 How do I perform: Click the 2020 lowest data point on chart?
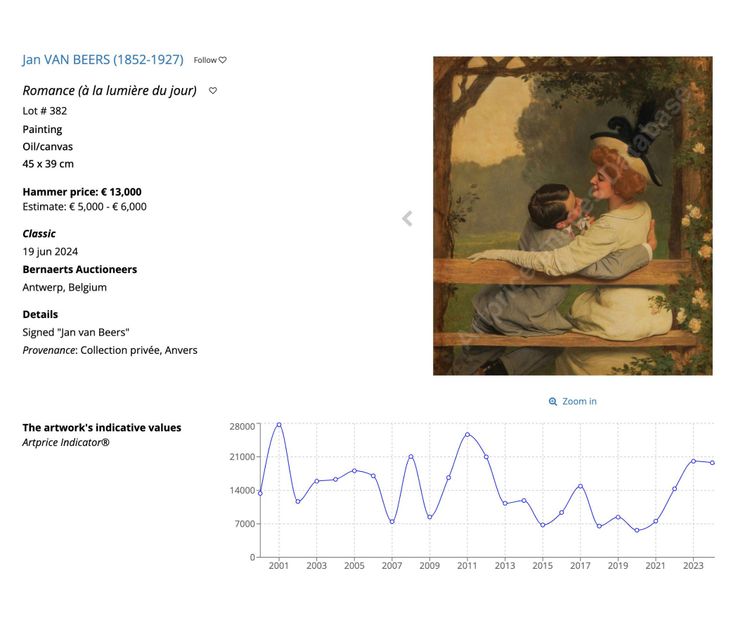[x=637, y=530]
